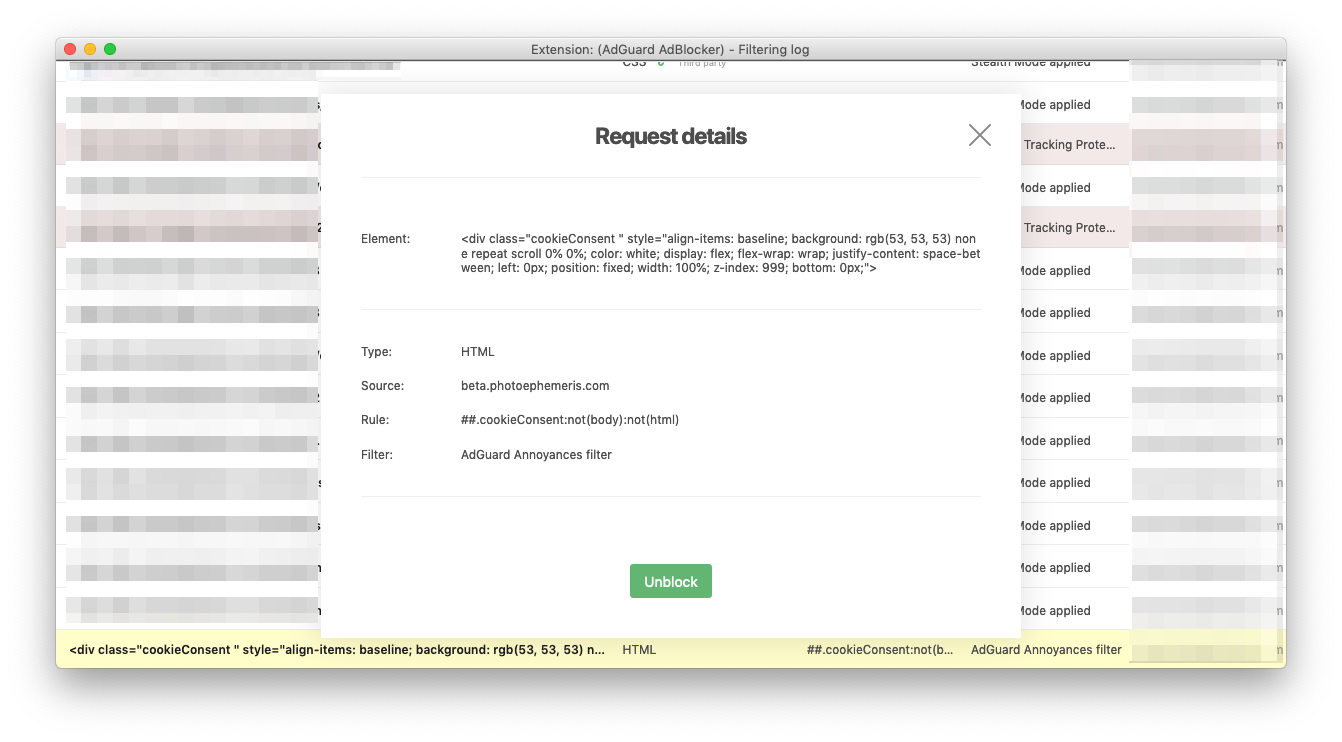Maximize window with the green button
Screen dimensions: 1342x742
pyautogui.click(x=110, y=49)
